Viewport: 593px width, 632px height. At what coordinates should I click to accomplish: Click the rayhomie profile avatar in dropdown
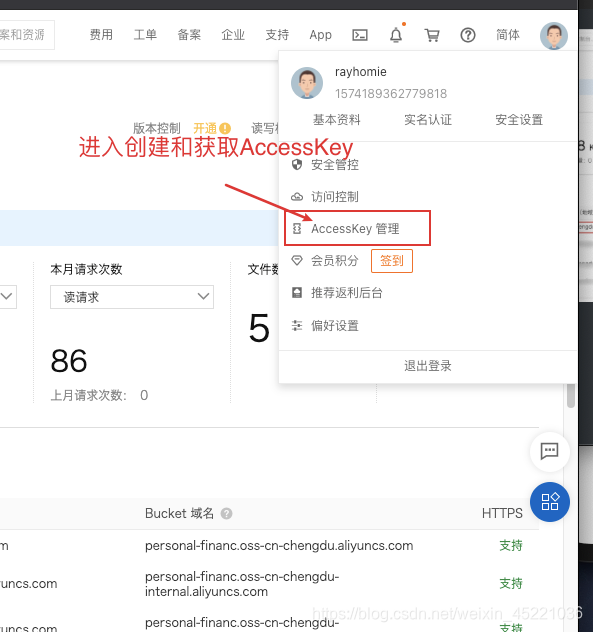[307, 83]
